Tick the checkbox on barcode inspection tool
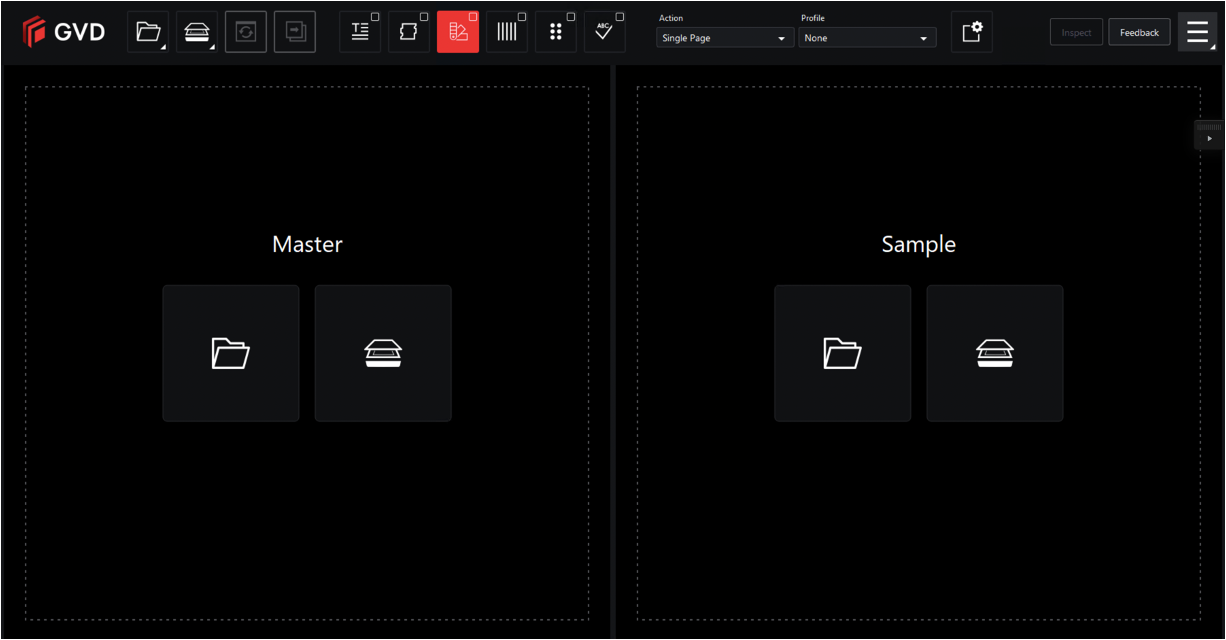The image size is (1226, 640). (x=522, y=17)
